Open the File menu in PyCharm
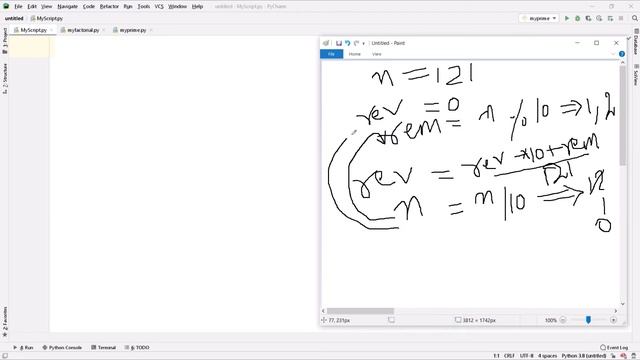 18,7
